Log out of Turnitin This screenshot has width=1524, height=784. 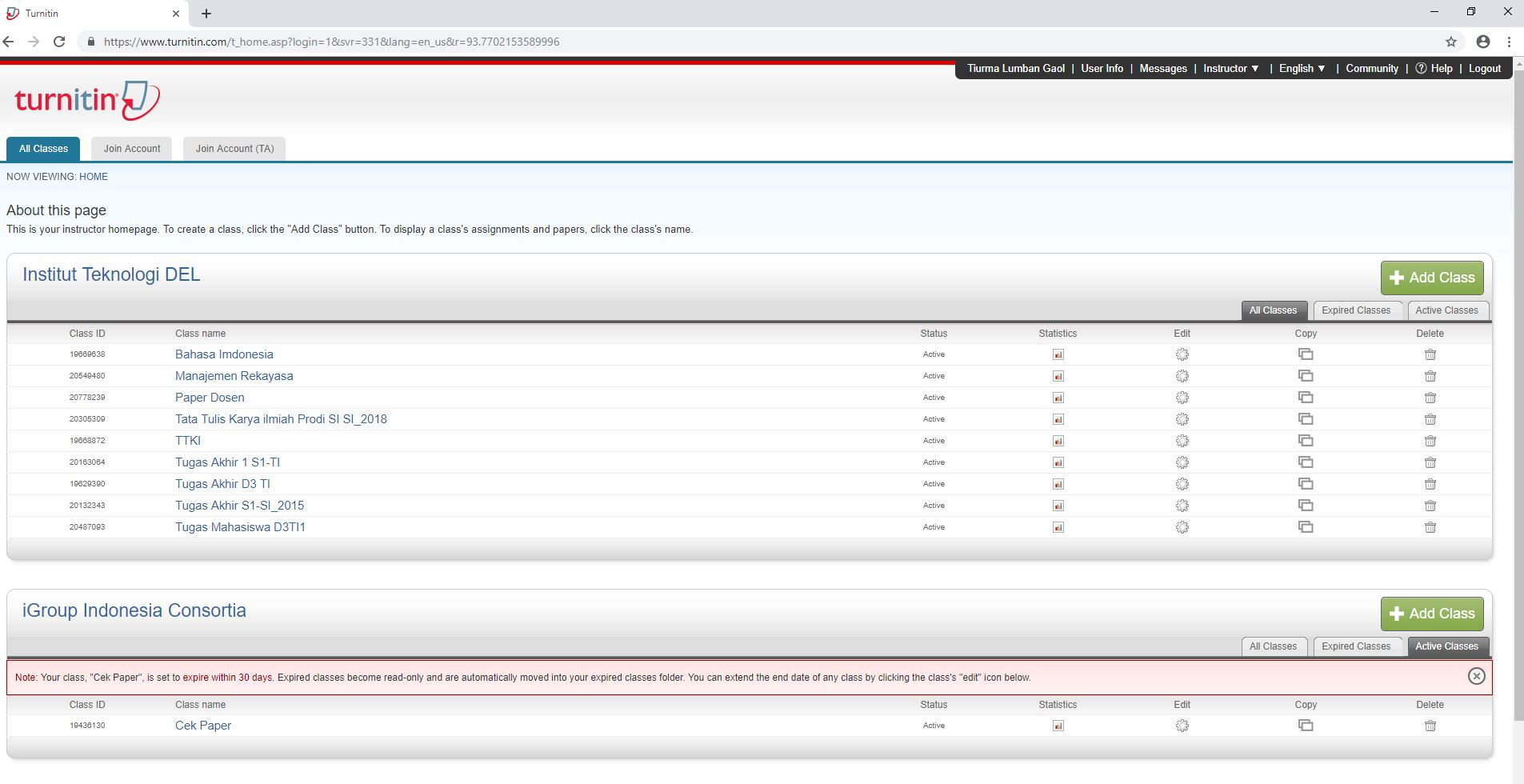[x=1484, y=69]
